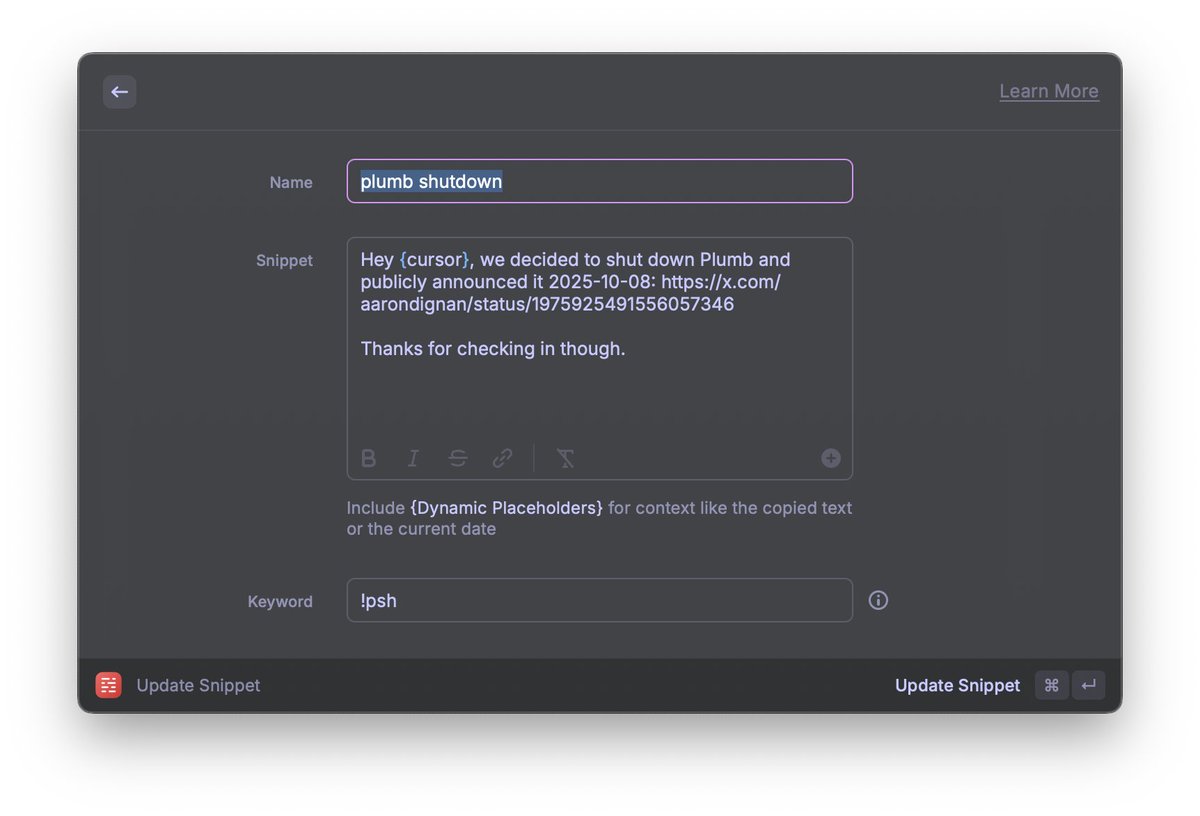The height and width of the screenshot is (816, 1200).
Task: Open the plus menu to insert a placeholder
Action: pos(831,458)
